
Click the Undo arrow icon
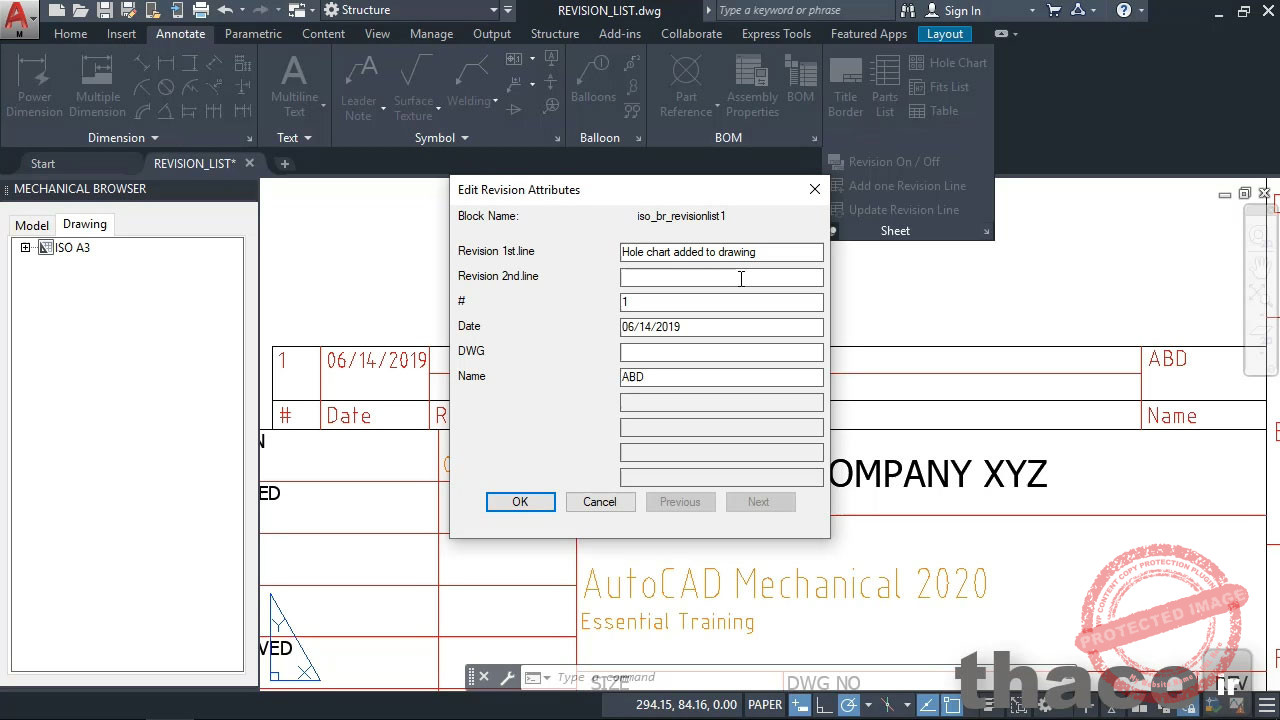pyautogui.click(x=225, y=10)
